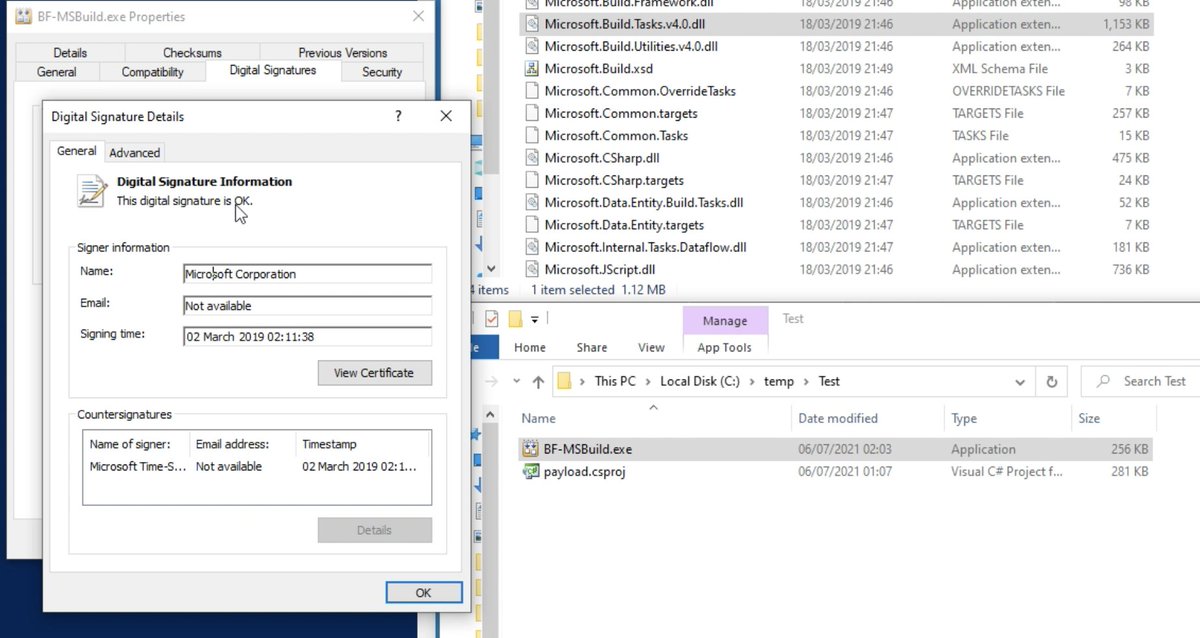Click the Manage contextual tab header
This screenshot has width=1200, height=638.
click(725, 320)
